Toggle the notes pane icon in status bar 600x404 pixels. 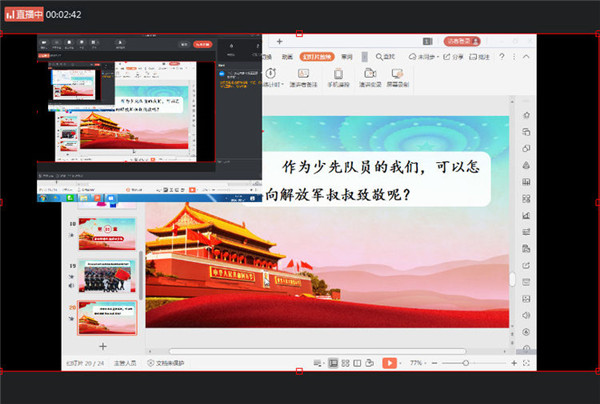coord(317,363)
